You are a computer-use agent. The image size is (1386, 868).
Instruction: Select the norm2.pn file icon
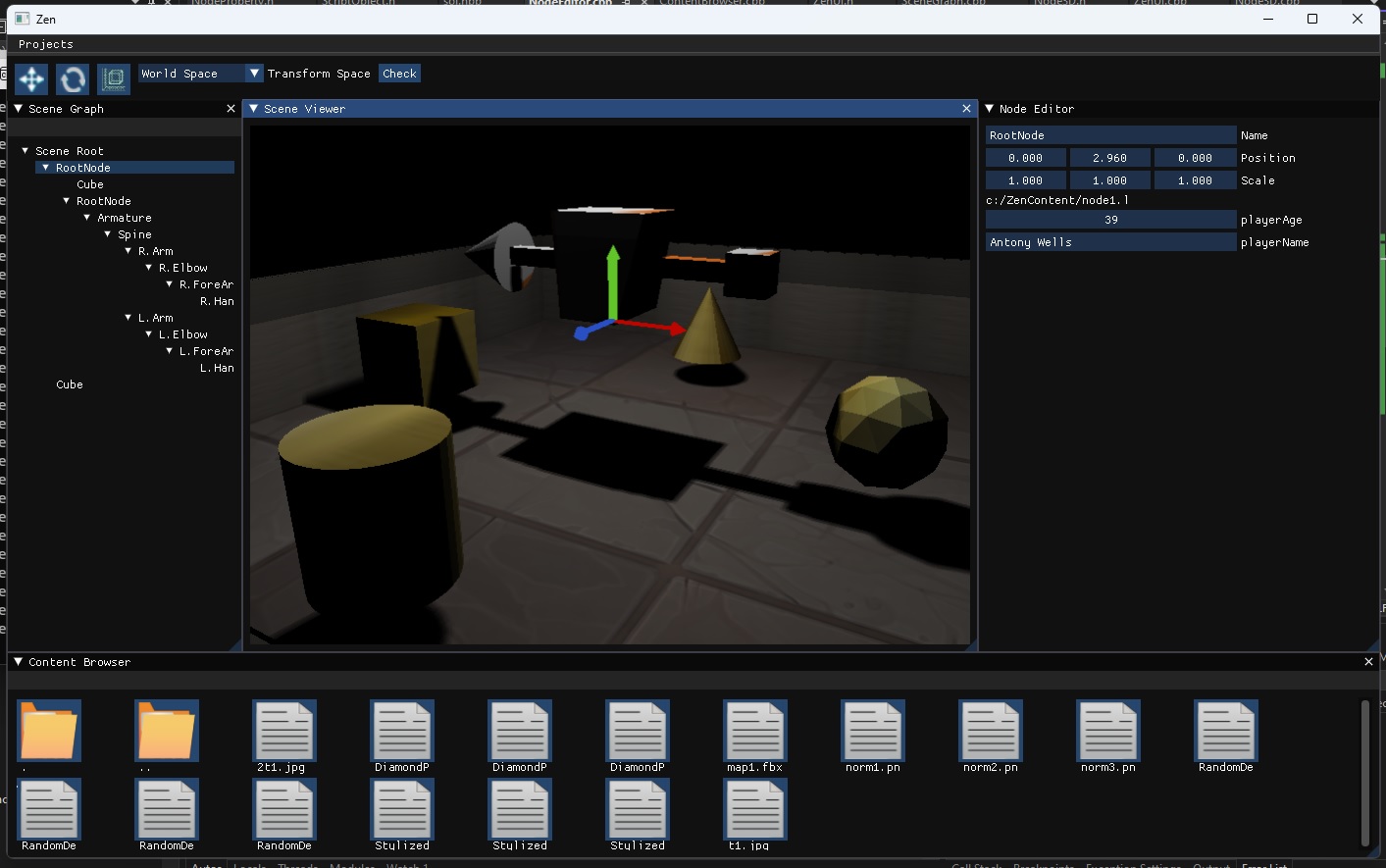[991, 731]
